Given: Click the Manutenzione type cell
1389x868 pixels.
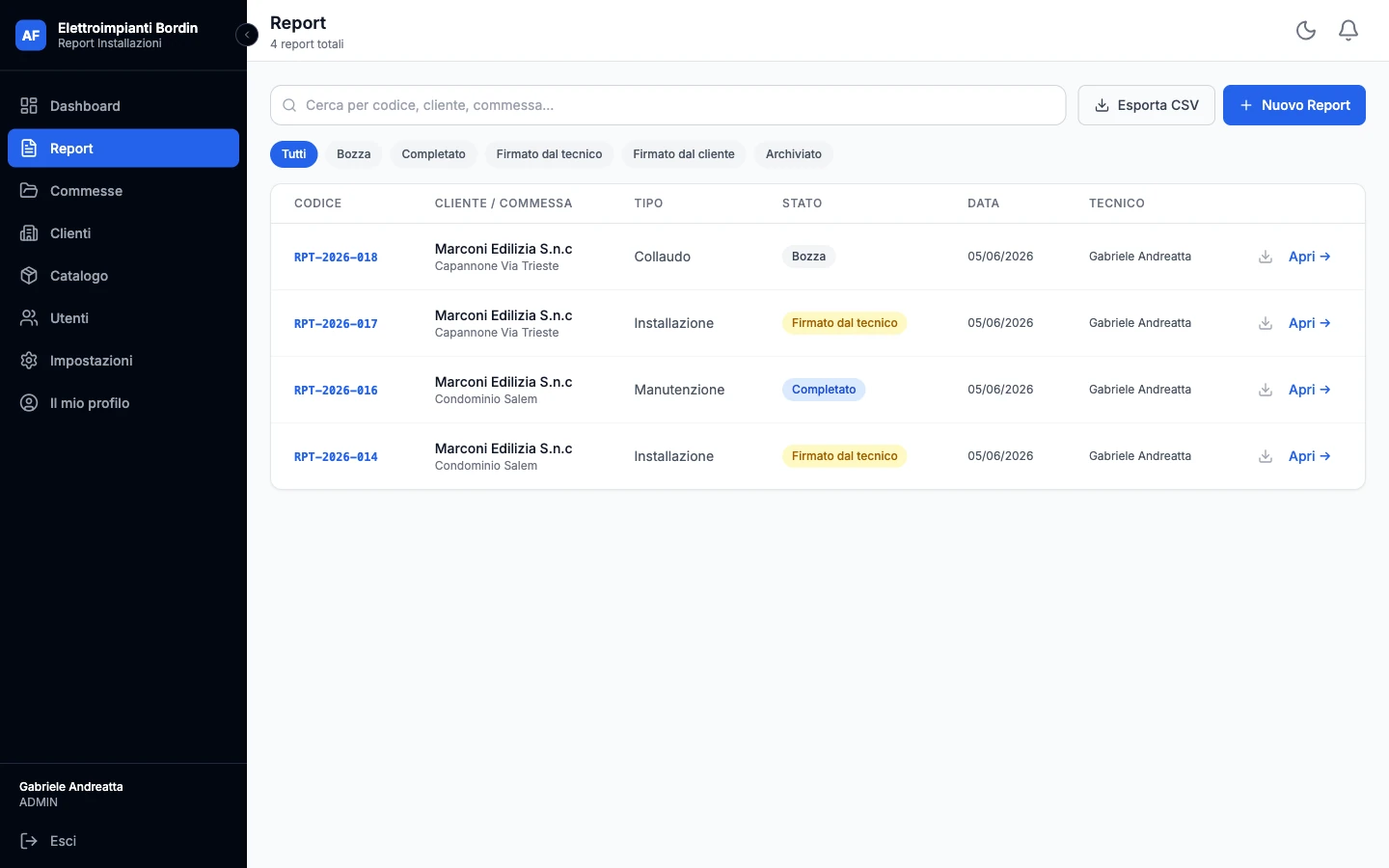Looking at the screenshot, I should point(679,390).
